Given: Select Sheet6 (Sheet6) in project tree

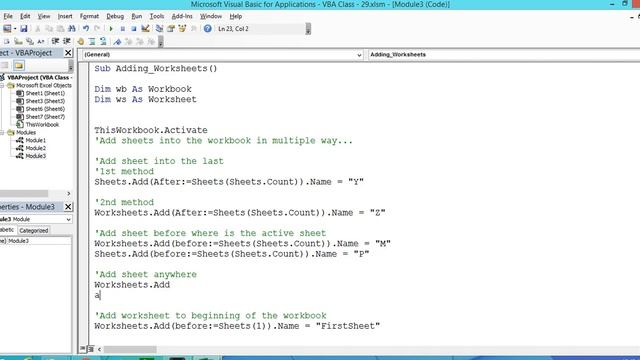Looking at the screenshot, I should [45, 109].
